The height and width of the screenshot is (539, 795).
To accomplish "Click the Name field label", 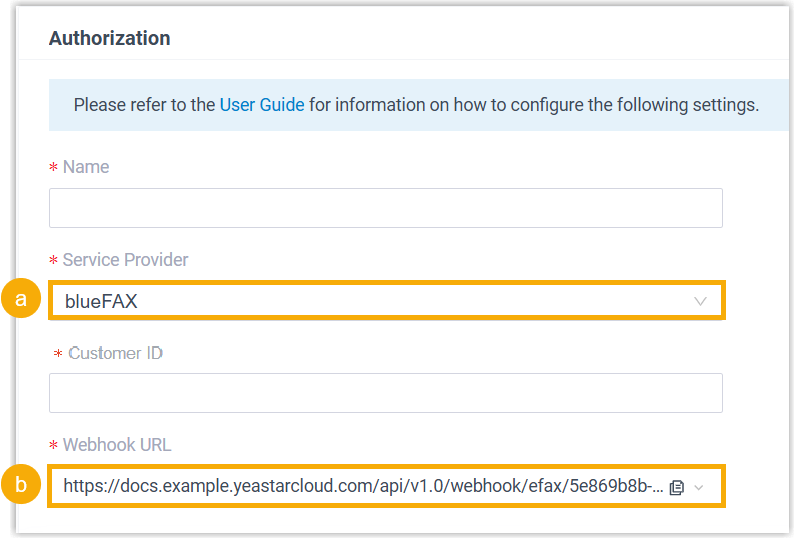I will 86,167.
